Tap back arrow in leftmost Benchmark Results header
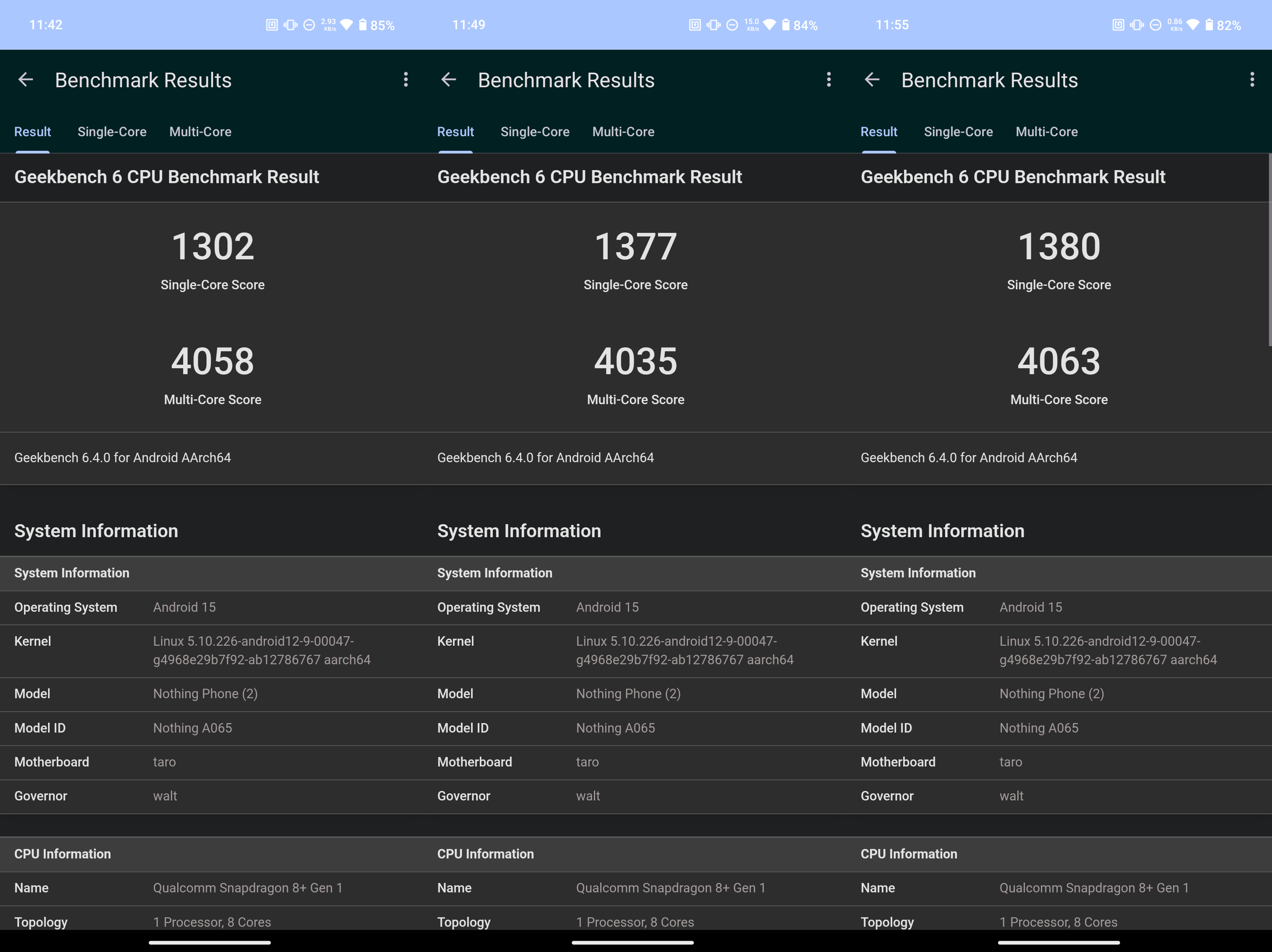This screenshot has height=952, width=1272. pos(26,79)
